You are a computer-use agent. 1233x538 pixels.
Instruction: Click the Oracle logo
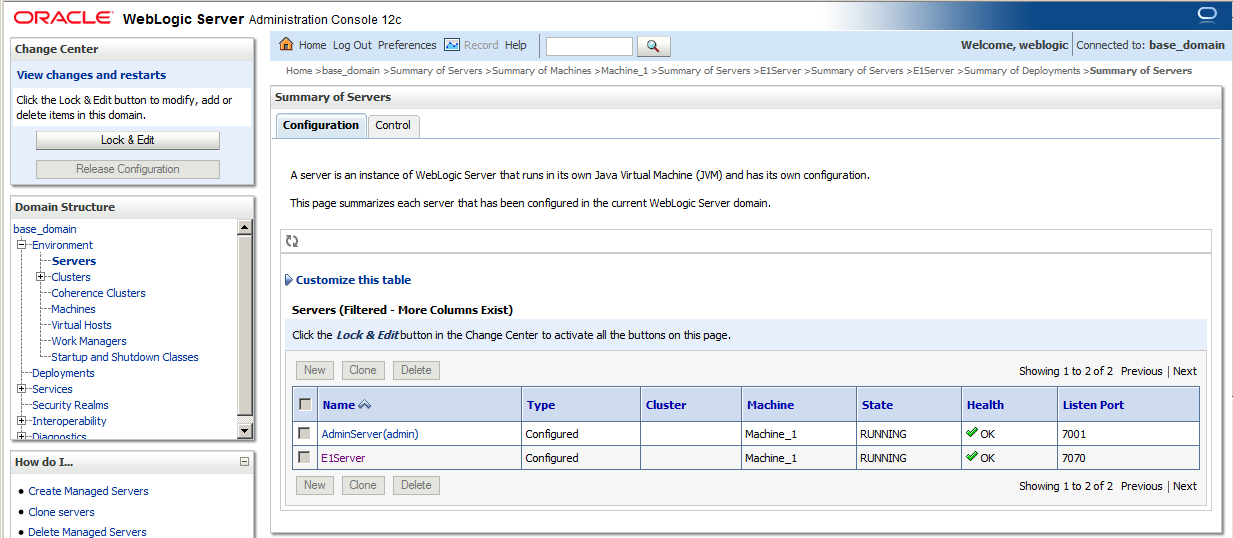(x=64, y=18)
